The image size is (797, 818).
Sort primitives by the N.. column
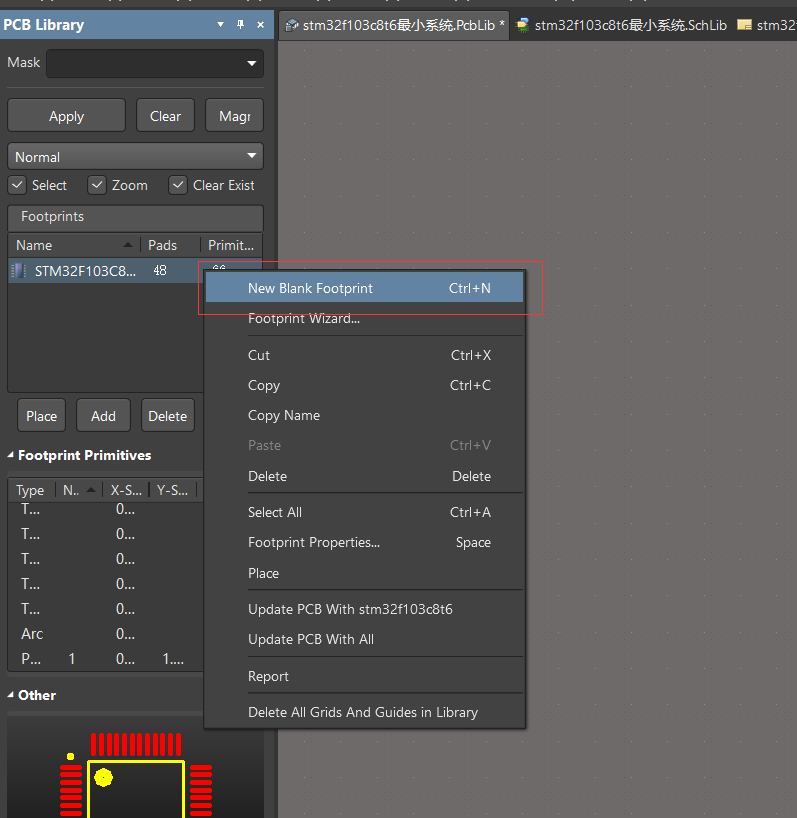coord(79,490)
